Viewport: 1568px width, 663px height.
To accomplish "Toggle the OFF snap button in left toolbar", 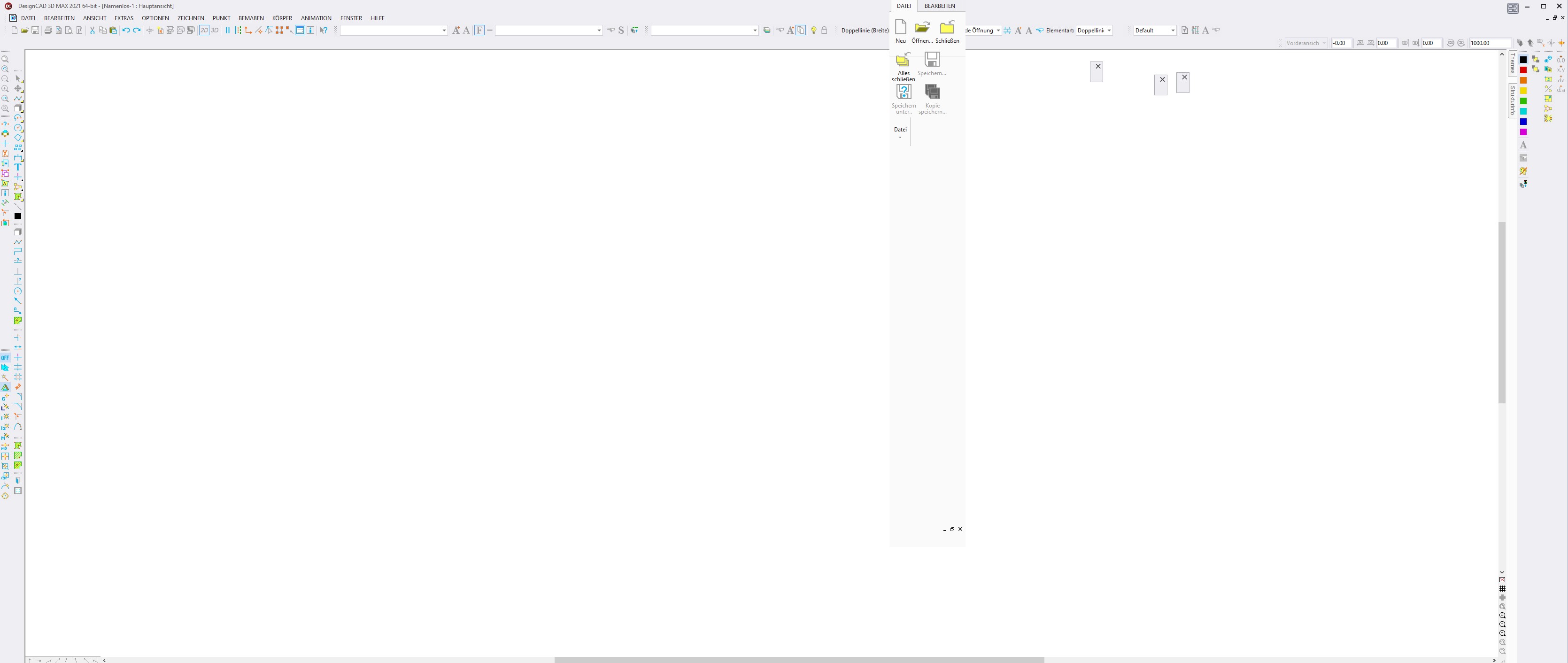I will pos(5,358).
